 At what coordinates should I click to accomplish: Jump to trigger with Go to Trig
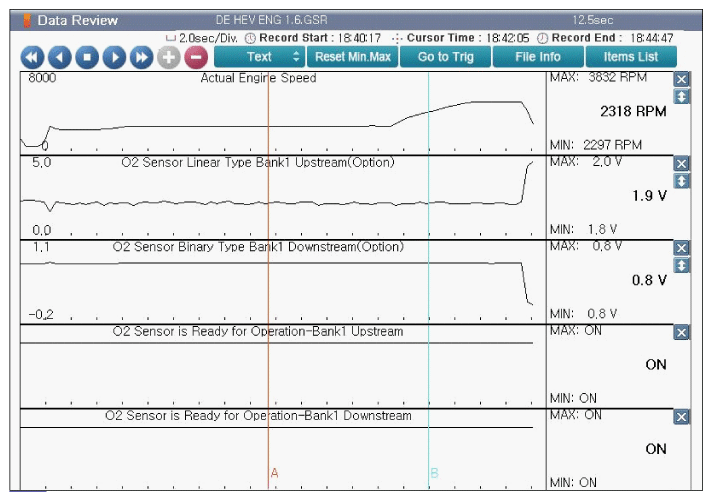point(445,57)
